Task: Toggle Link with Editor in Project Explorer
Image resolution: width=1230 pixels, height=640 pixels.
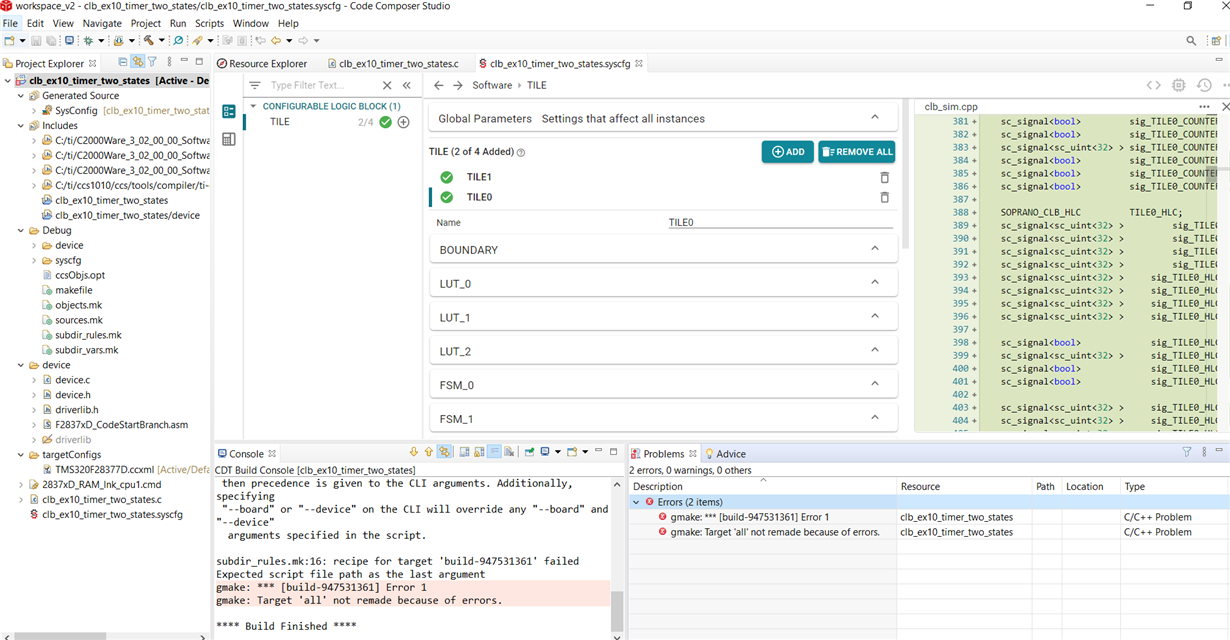Action: pos(138,63)
